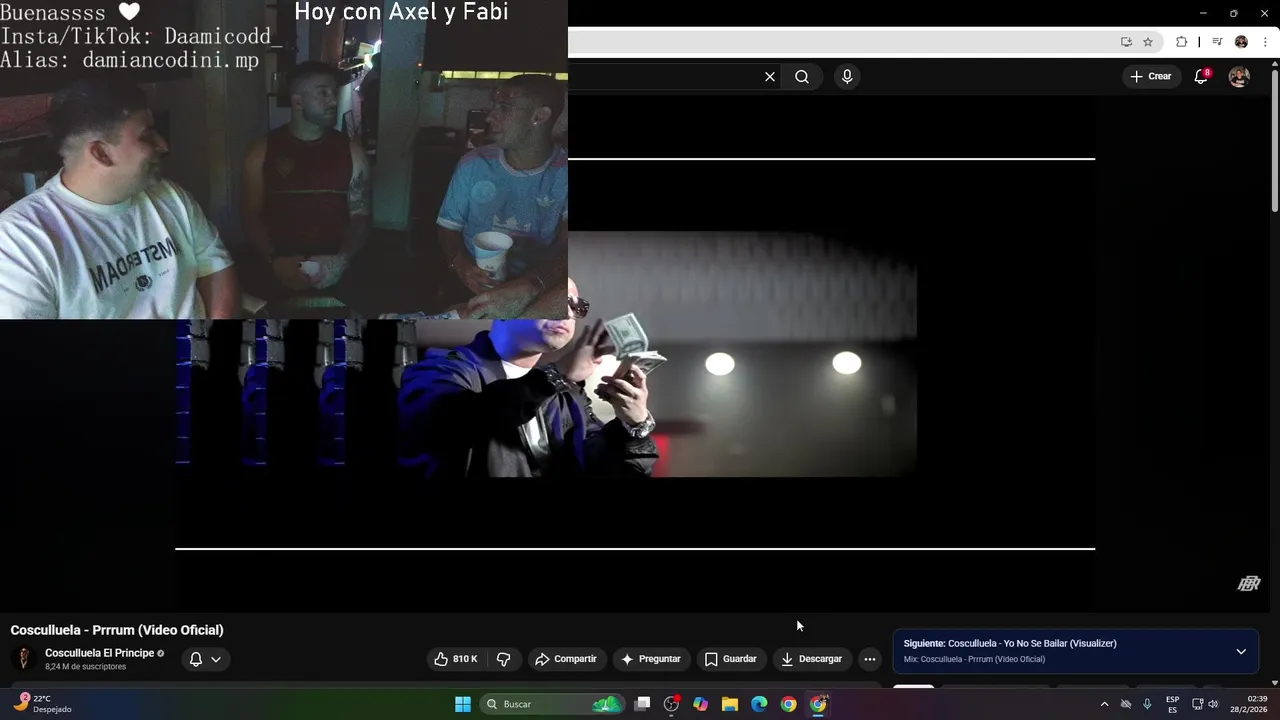Viewport: 1280px width, 720px height.
Task: Open the Crear button on YouTube
Action: pos(1151,77)
